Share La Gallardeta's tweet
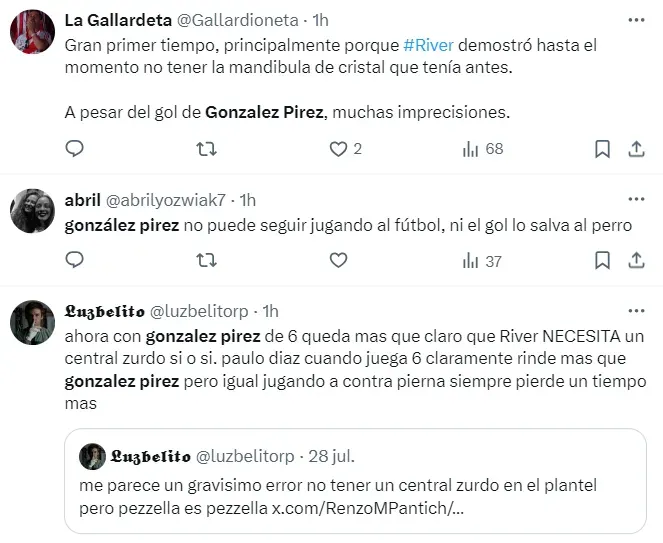Screen dimensions: 663x543 click(636, 149)
